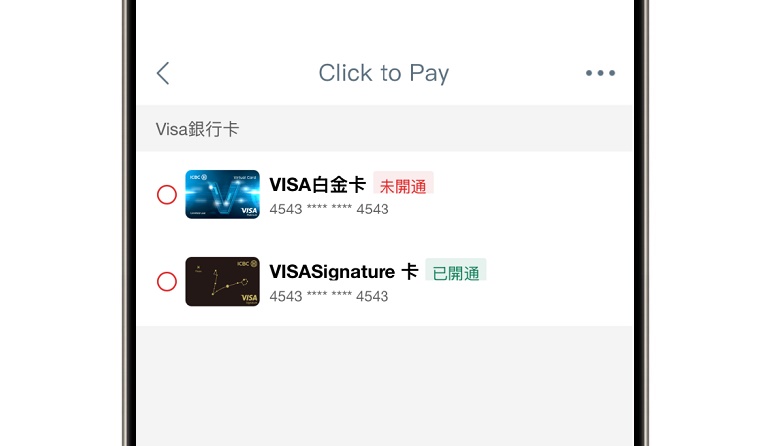
Task: Click the green 已開通 status badge
Action: (x=455, y=273)
